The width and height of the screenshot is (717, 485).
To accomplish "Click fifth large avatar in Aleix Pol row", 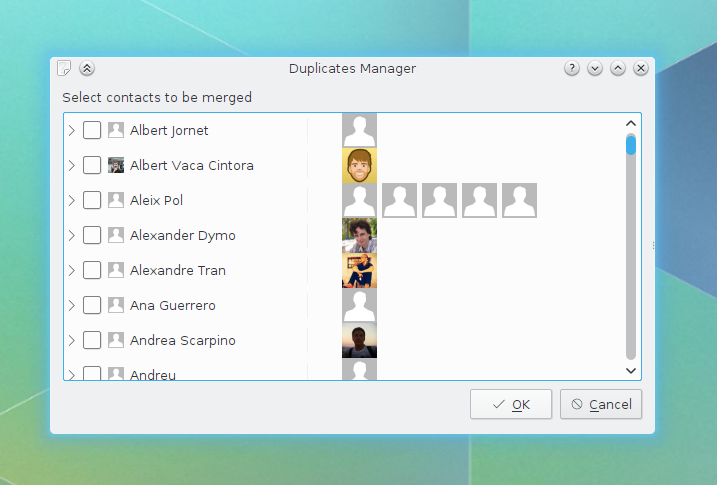I will pyautogui.click(x=519, y=200).
